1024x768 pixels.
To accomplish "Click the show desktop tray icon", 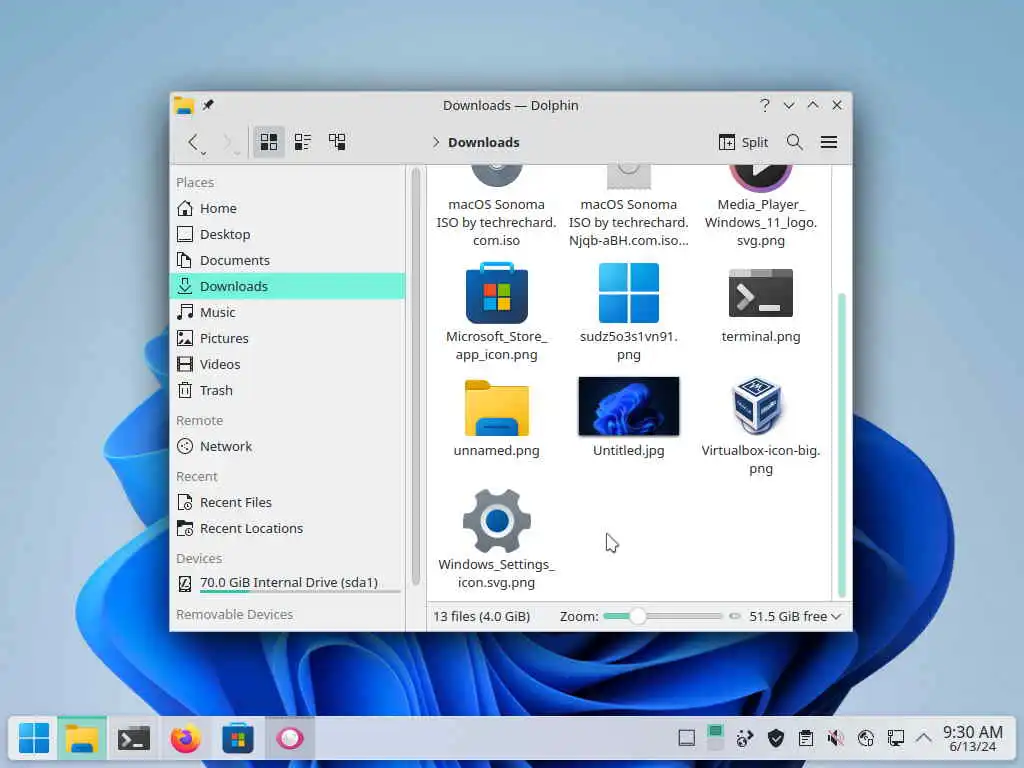I will (x=686, y=739).
